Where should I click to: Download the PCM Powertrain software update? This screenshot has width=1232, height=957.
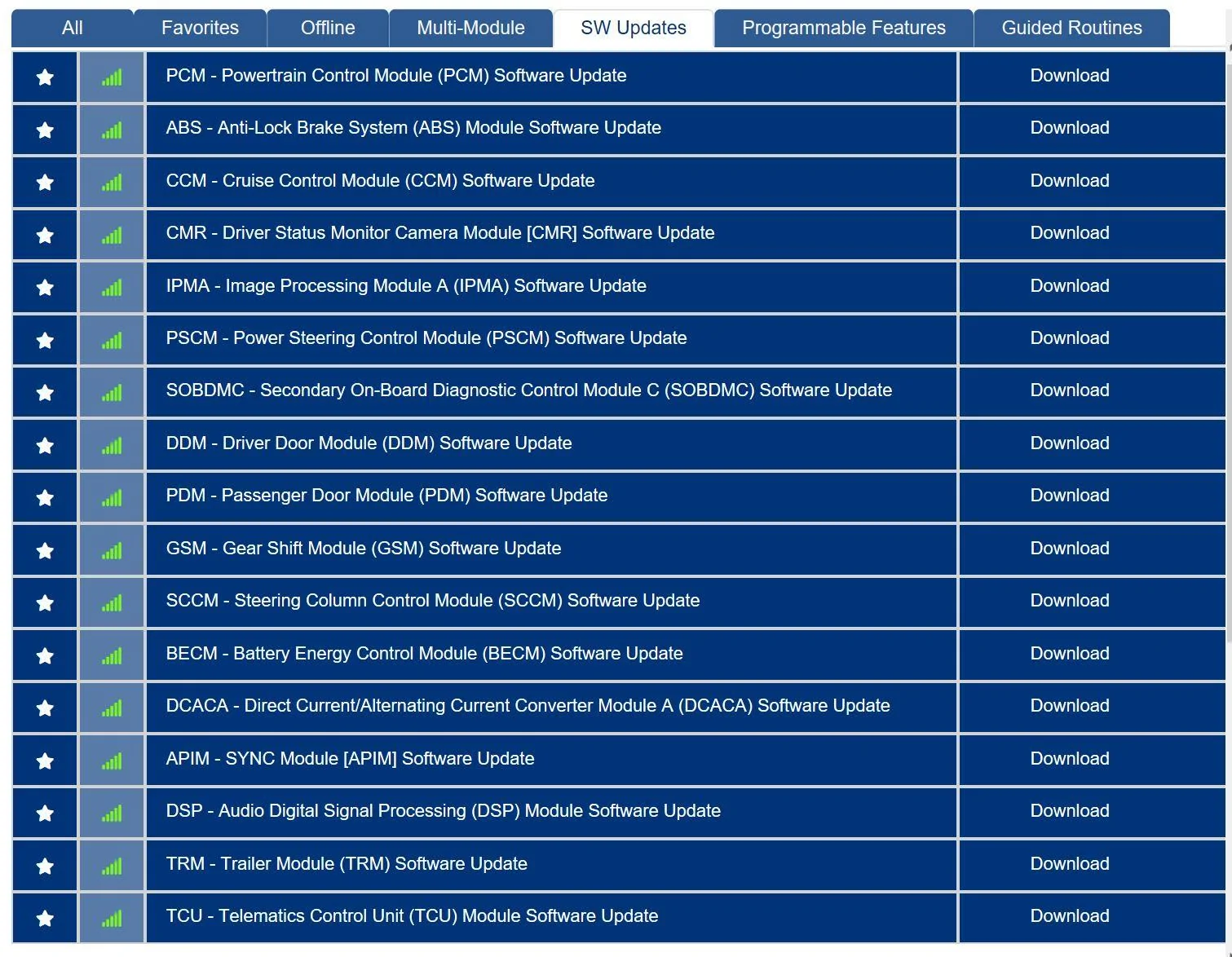(x=1069, y=76)
